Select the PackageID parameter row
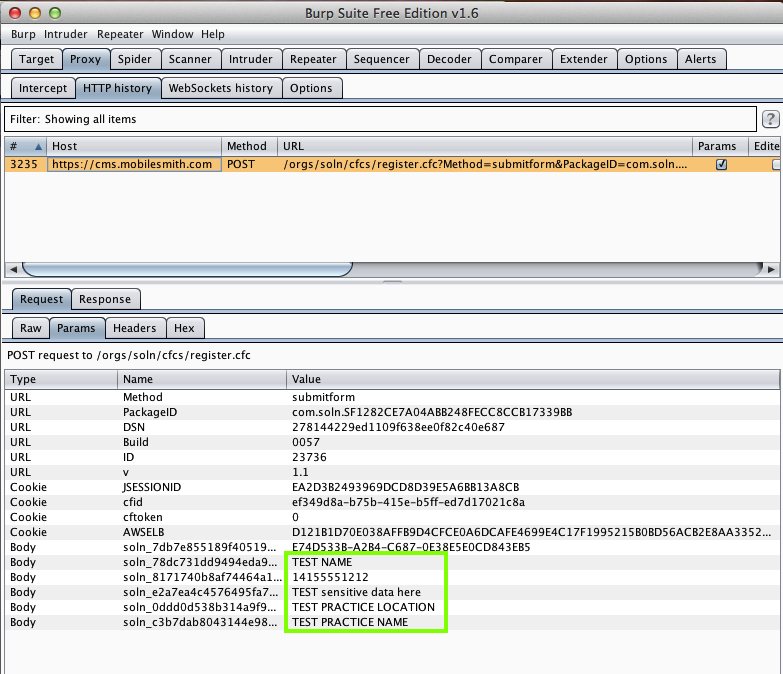The width and height of the screenshot is (783, 674). click(392, 412)
